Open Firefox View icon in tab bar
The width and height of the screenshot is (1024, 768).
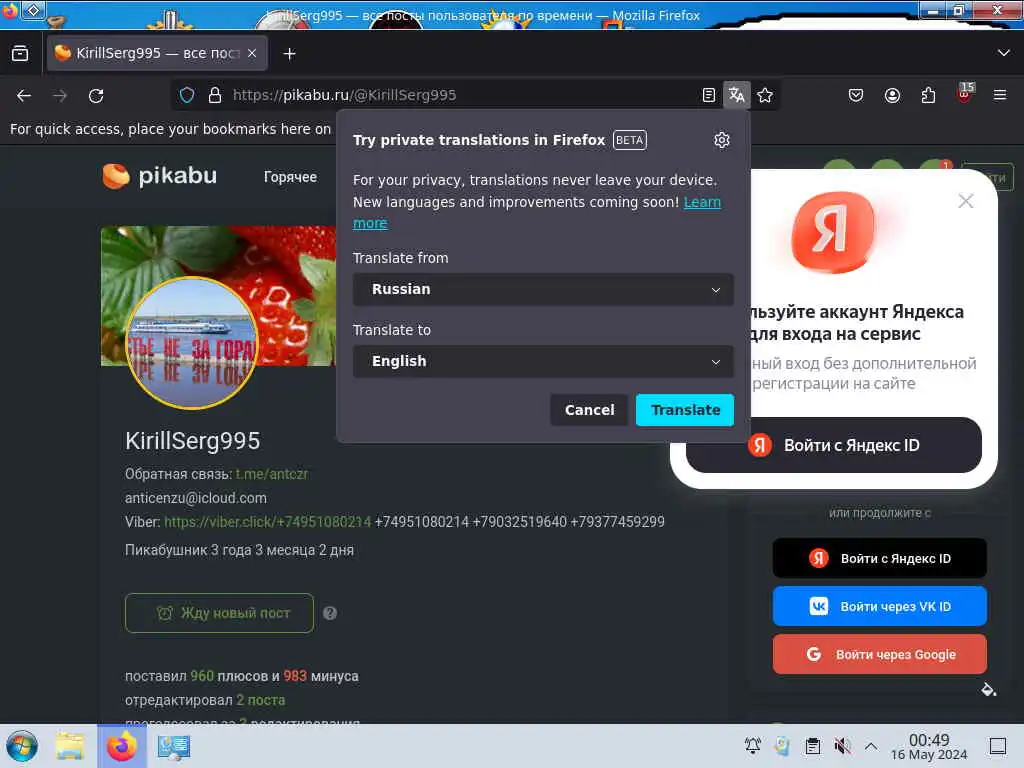pyautogui.click(x=20, y=54)
